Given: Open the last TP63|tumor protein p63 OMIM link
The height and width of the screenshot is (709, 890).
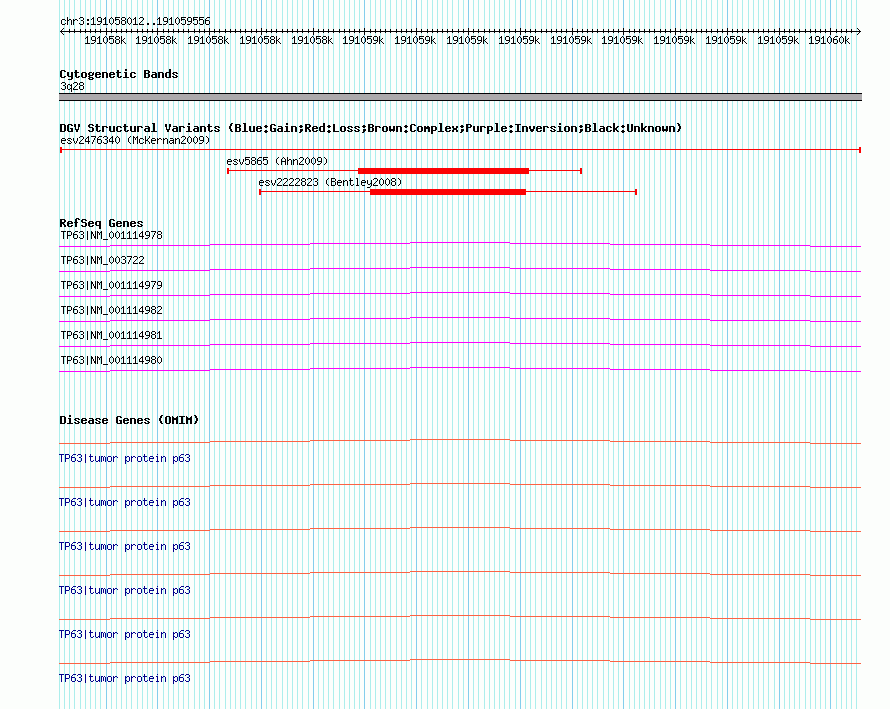Looking at the screenshot, I should 125,678.
